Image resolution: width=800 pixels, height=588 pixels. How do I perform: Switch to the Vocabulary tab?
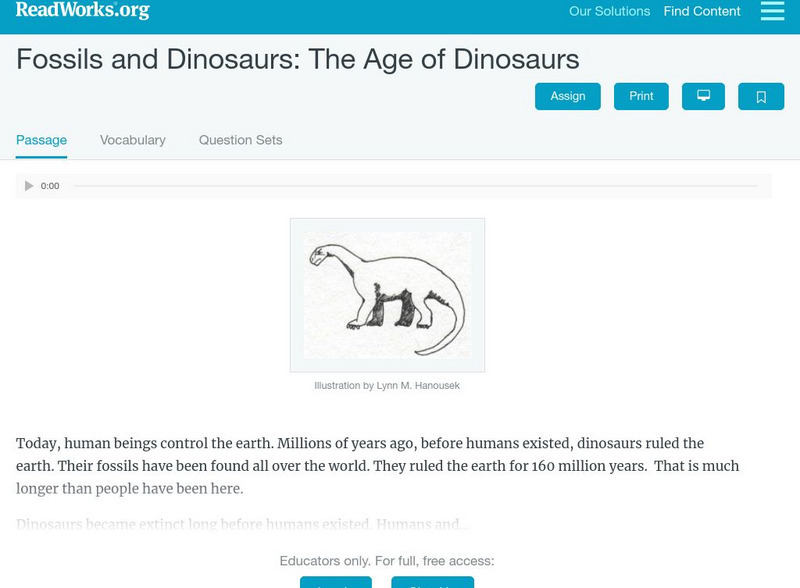pos(133,140)
